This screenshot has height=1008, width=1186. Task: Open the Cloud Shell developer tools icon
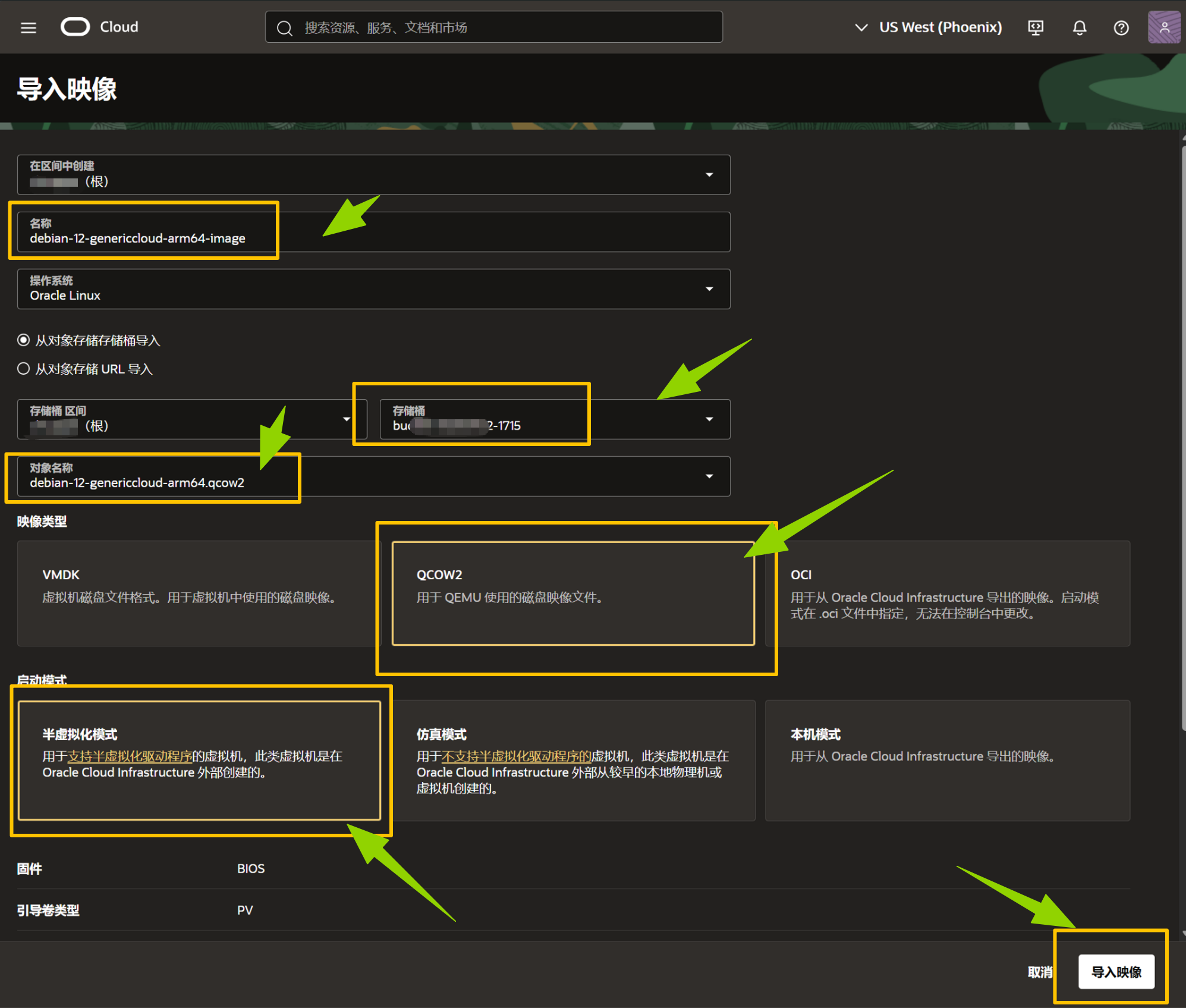1036,27
